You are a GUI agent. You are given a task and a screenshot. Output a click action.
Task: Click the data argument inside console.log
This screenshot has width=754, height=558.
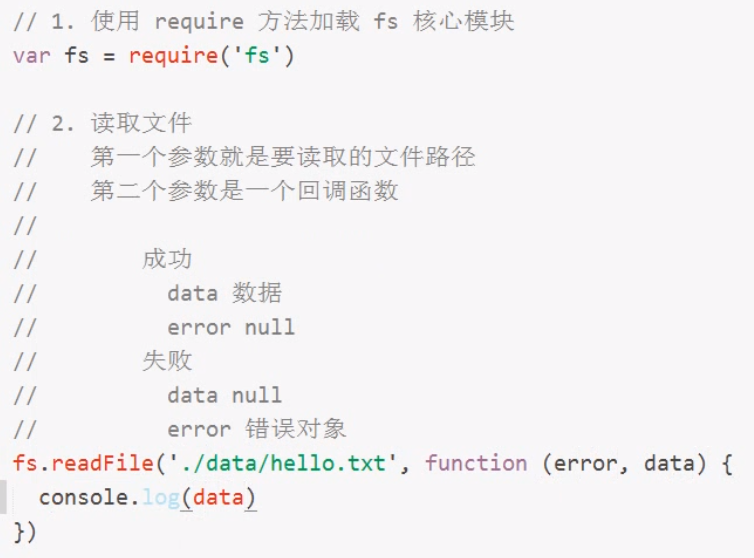[218, 497]
